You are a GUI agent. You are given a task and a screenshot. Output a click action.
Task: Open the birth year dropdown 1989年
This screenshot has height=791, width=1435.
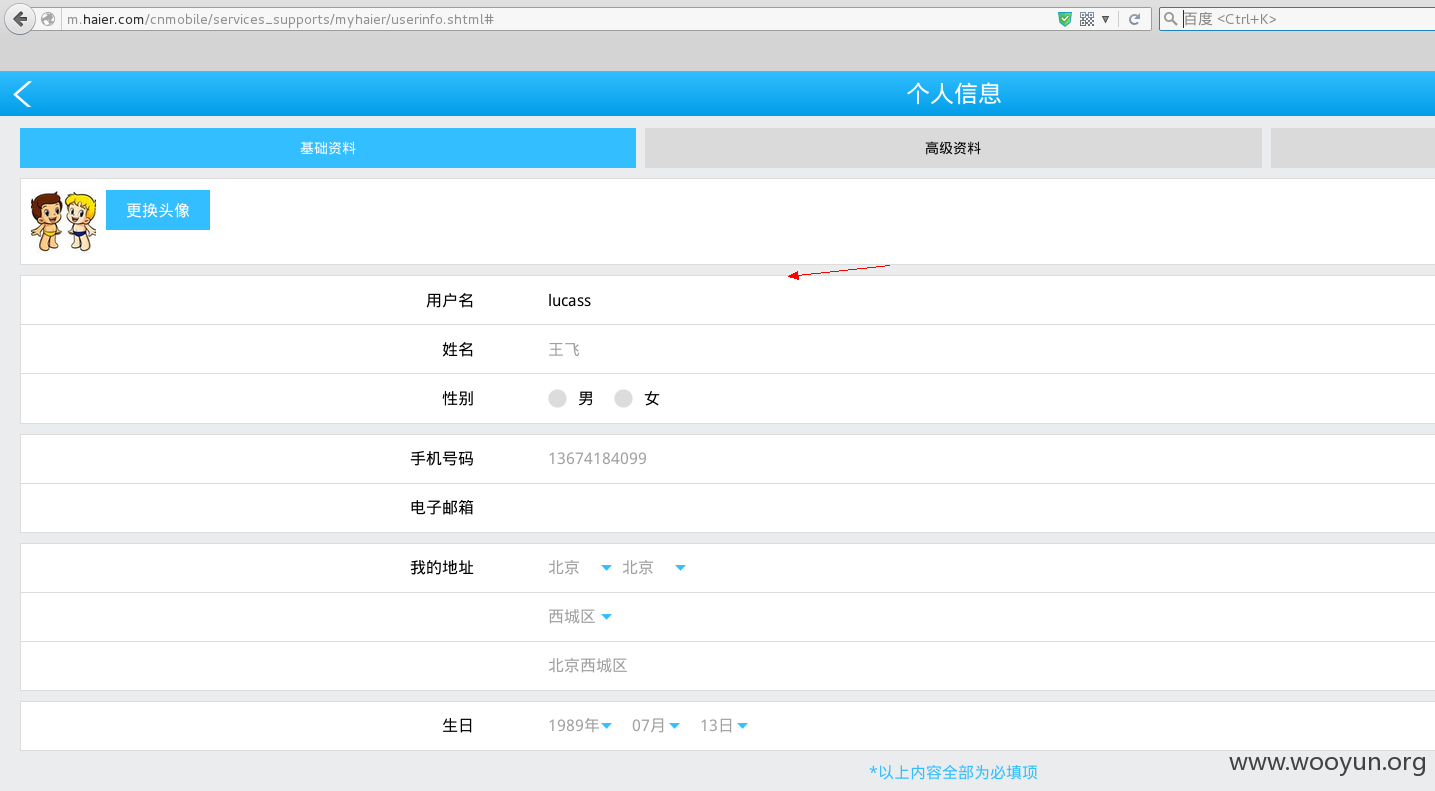point(580,725)
